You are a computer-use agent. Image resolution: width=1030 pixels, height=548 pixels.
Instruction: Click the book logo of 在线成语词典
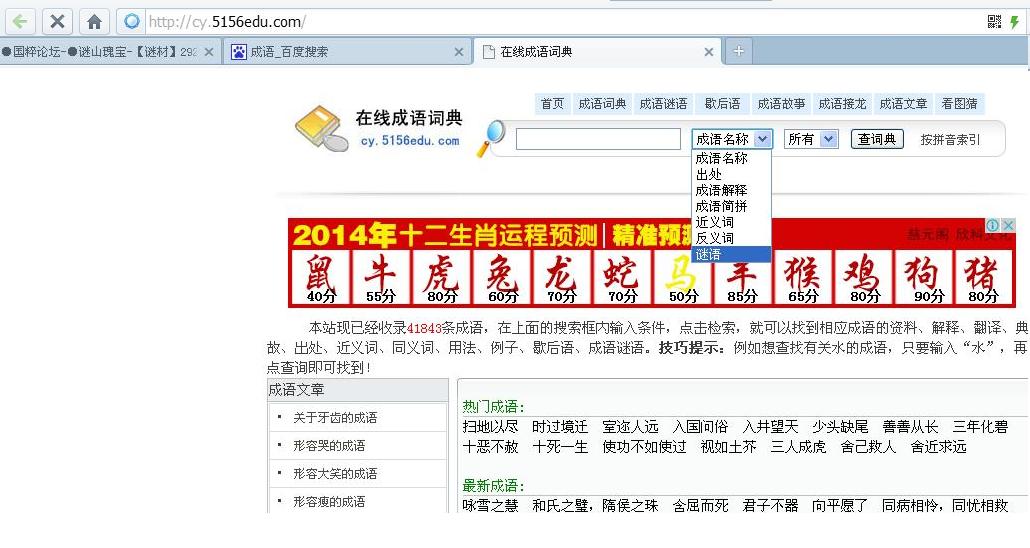point(322,129)
